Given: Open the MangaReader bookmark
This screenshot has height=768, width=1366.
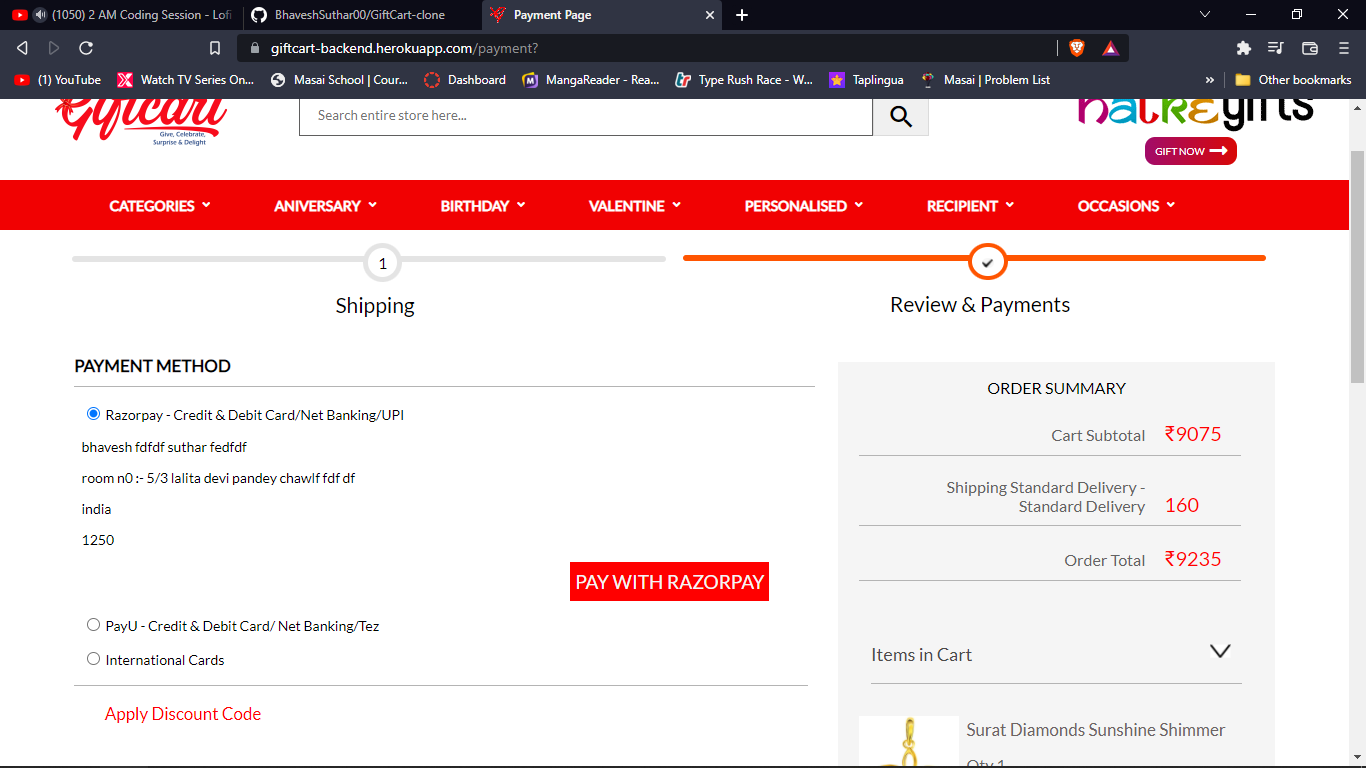Looking at the screenshot, I should pos(591,80).
